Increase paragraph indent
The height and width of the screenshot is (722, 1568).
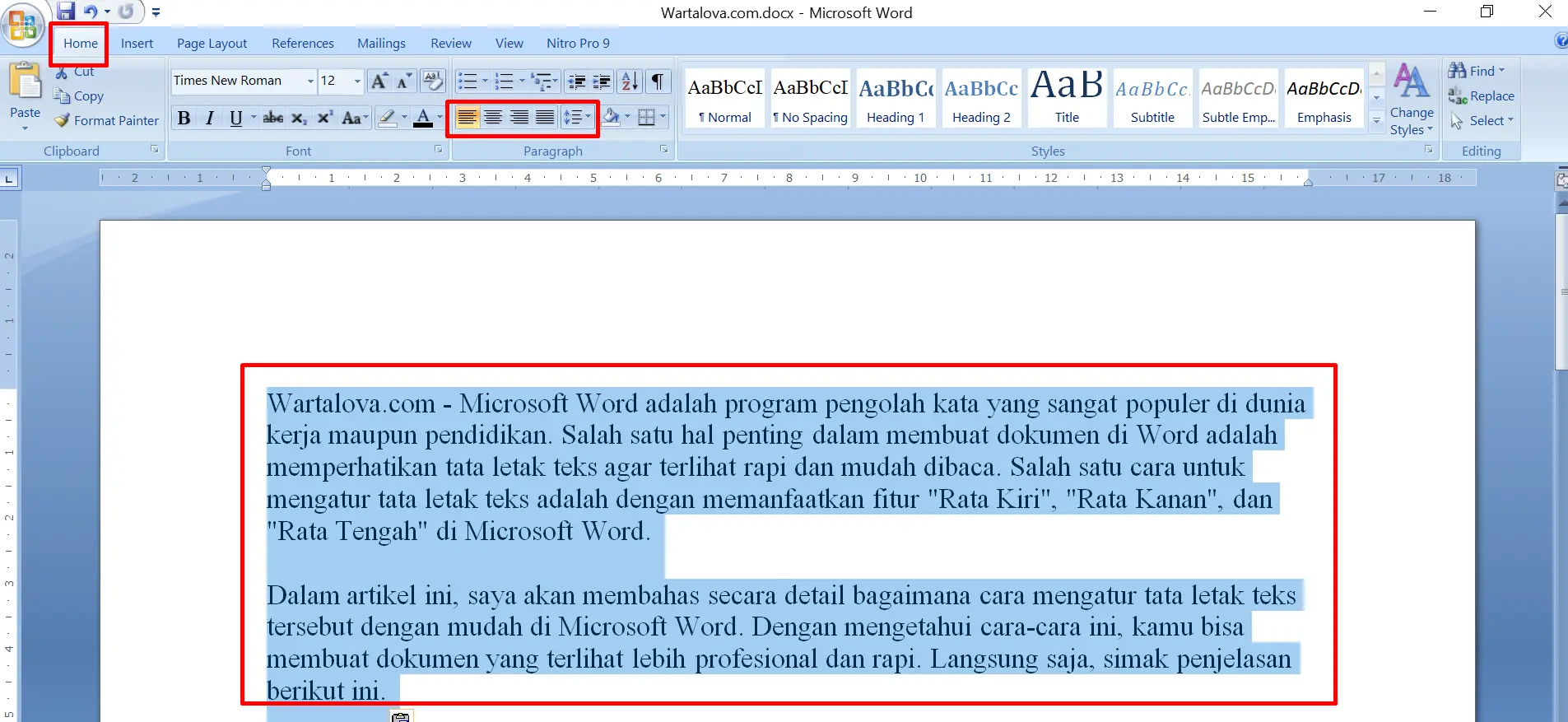pyautogui.click(x=602, y=81)
